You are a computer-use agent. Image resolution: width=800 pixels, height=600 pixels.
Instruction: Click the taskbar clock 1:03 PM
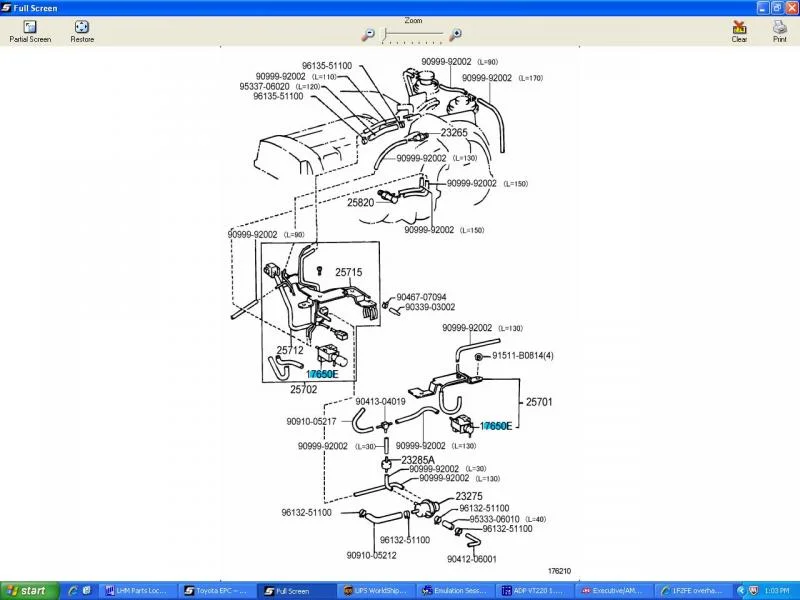777,591
